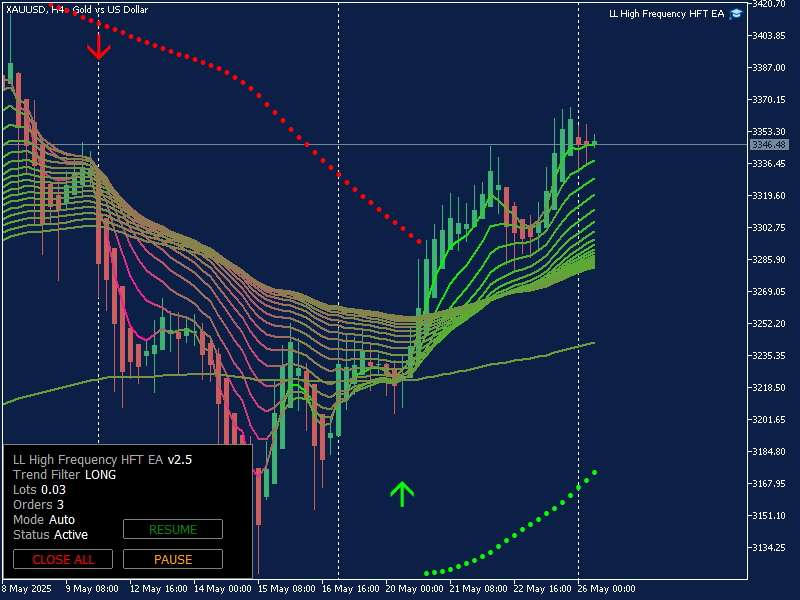Click the green up arrow signal
800x600 pixels.
402,494
